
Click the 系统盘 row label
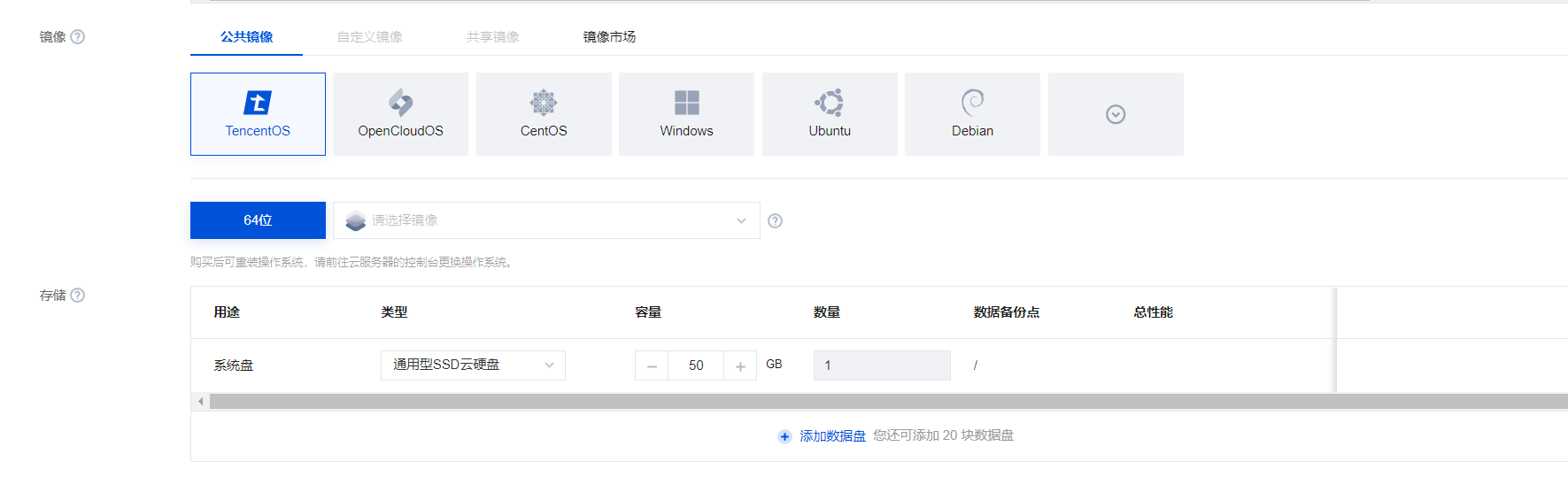234,365
